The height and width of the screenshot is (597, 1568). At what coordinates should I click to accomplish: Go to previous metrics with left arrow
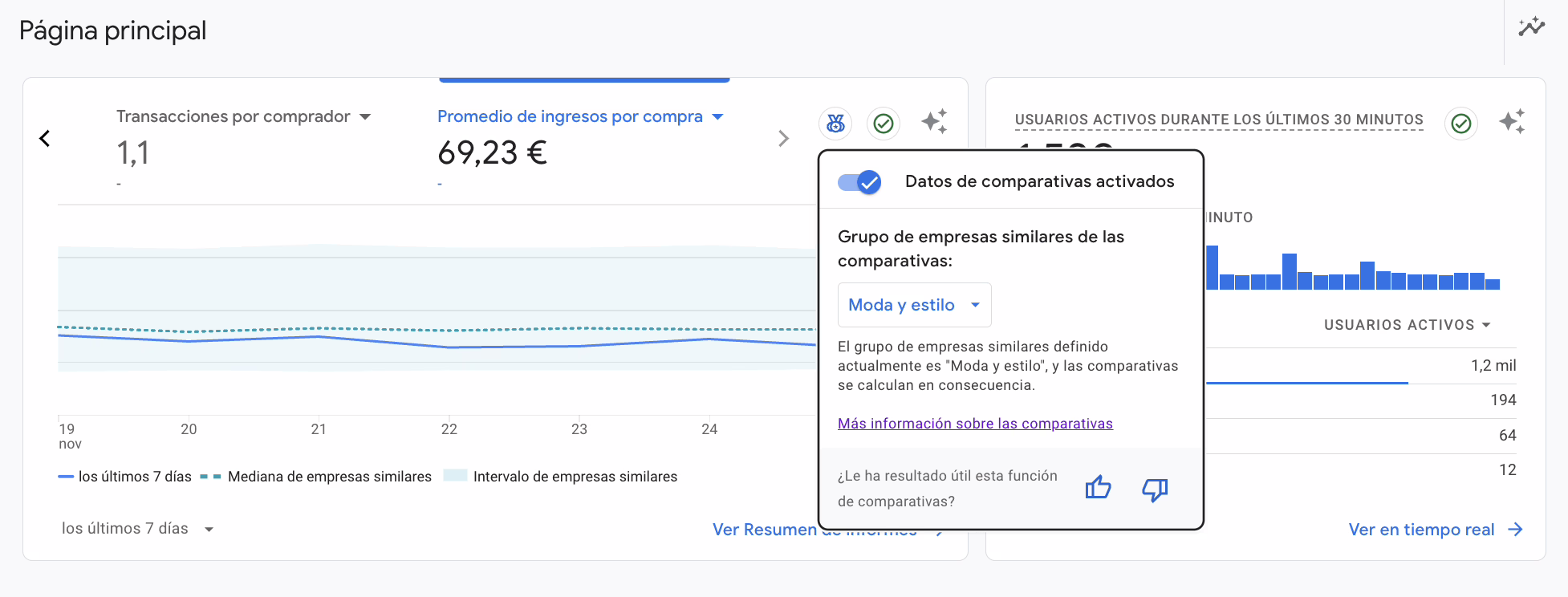click(x=45, y=138)
